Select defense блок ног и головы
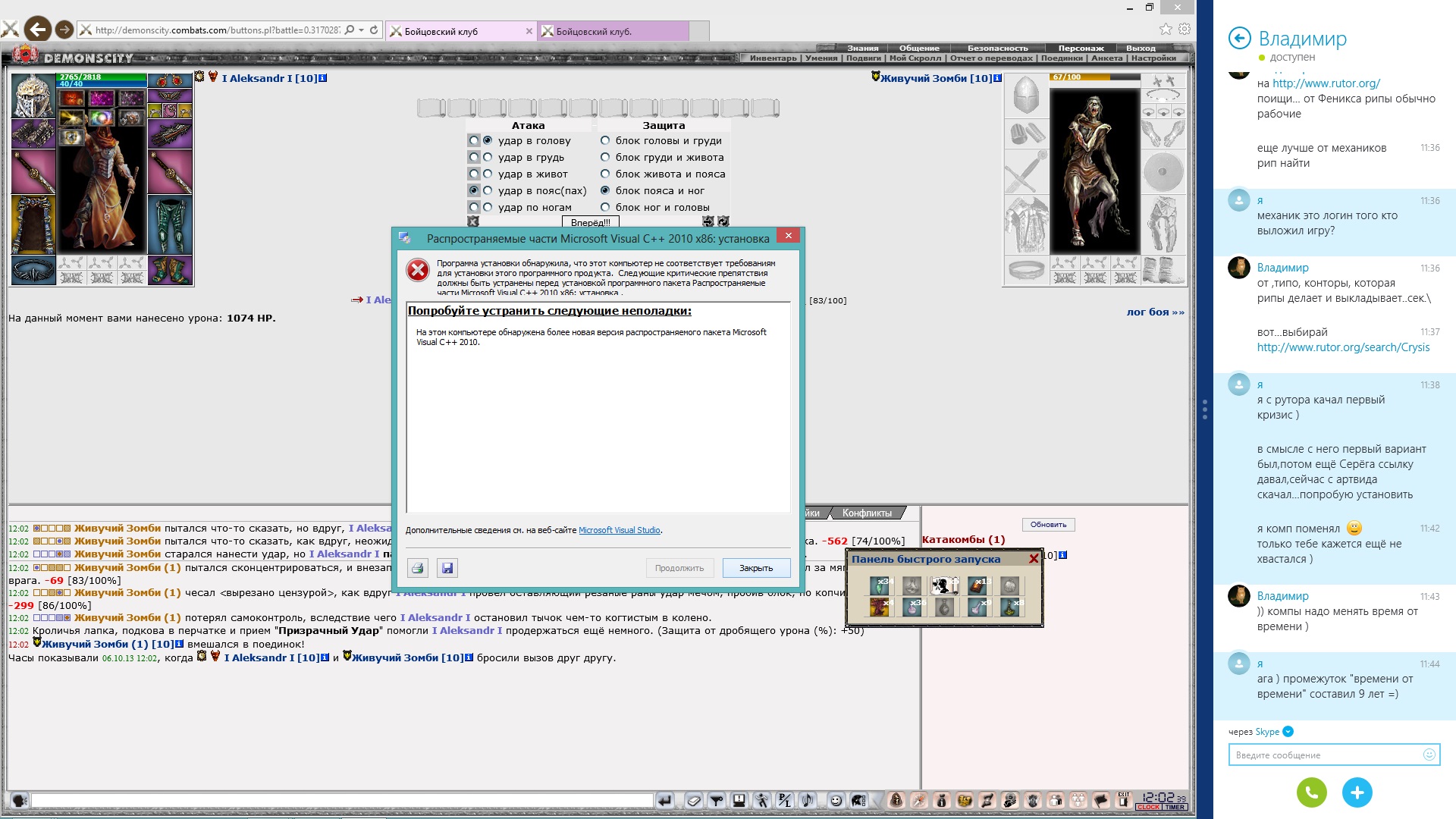 click(x=605, y=207)
